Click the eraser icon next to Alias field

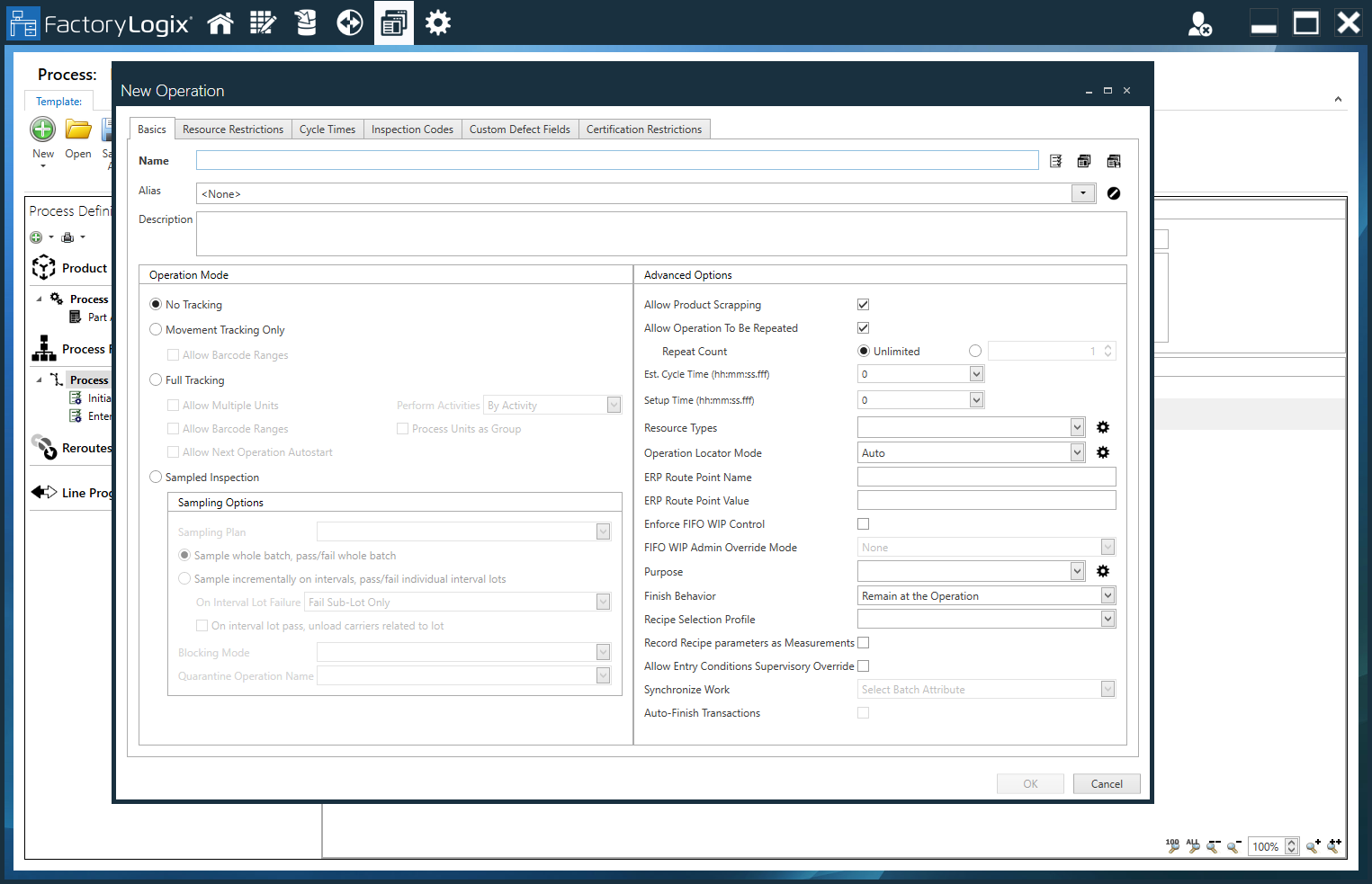coord(1114,192)
